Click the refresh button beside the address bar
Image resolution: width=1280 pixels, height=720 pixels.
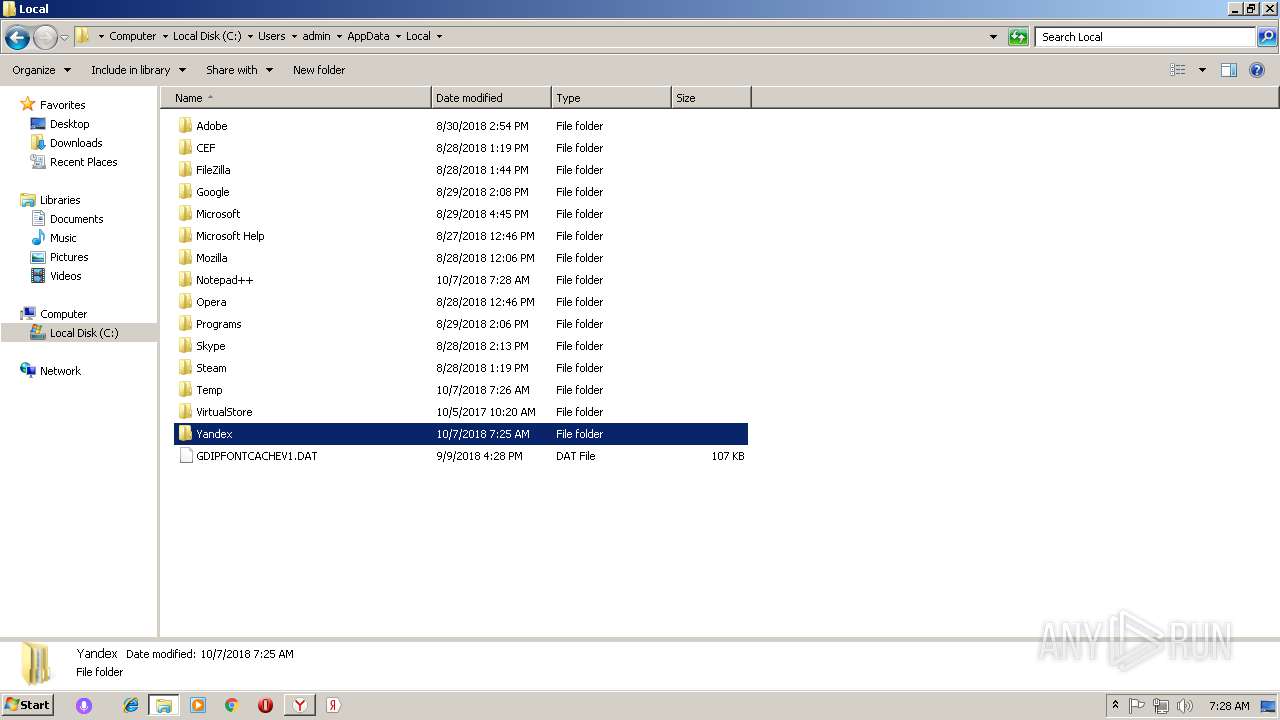click(x=1018, y=37)
